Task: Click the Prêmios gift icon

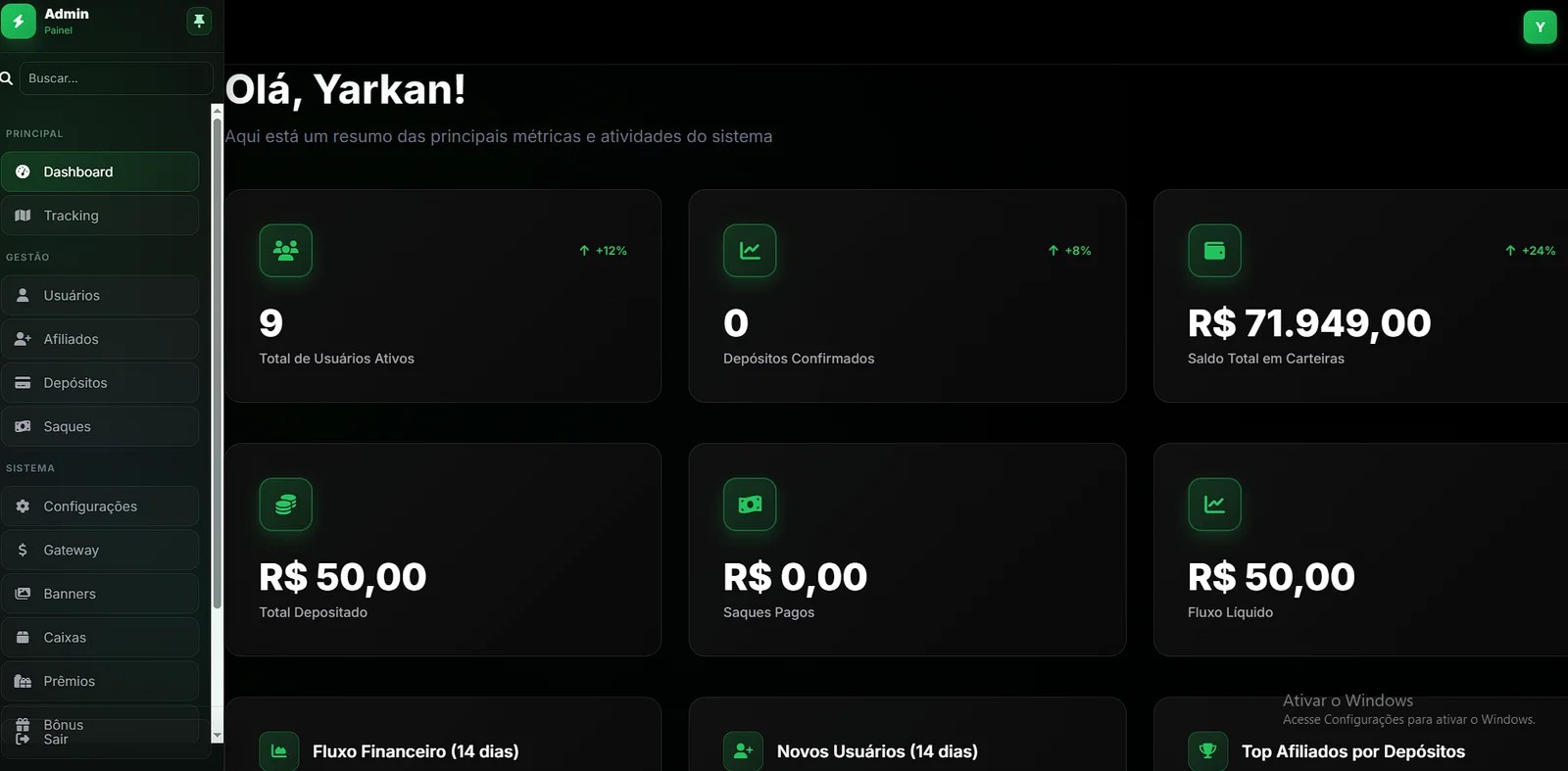Action: (23, 681)
